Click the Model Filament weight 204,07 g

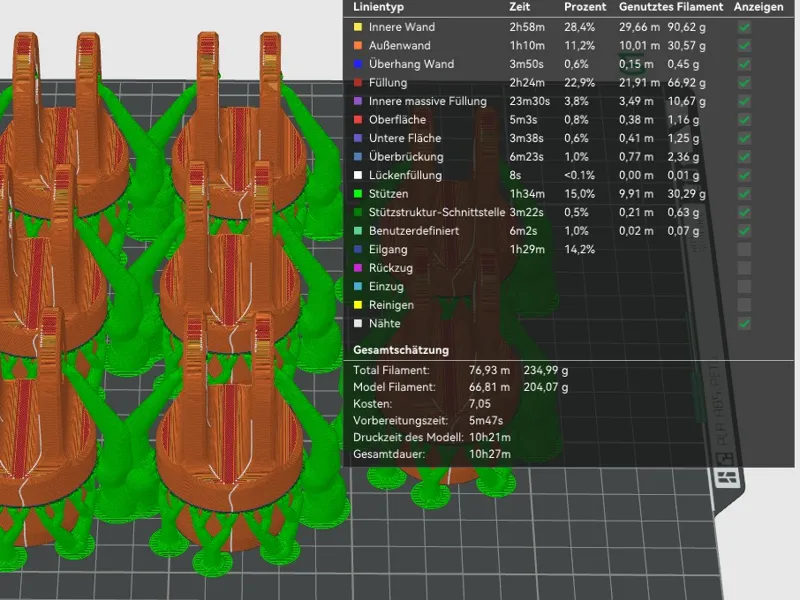(x=545, y=387)
